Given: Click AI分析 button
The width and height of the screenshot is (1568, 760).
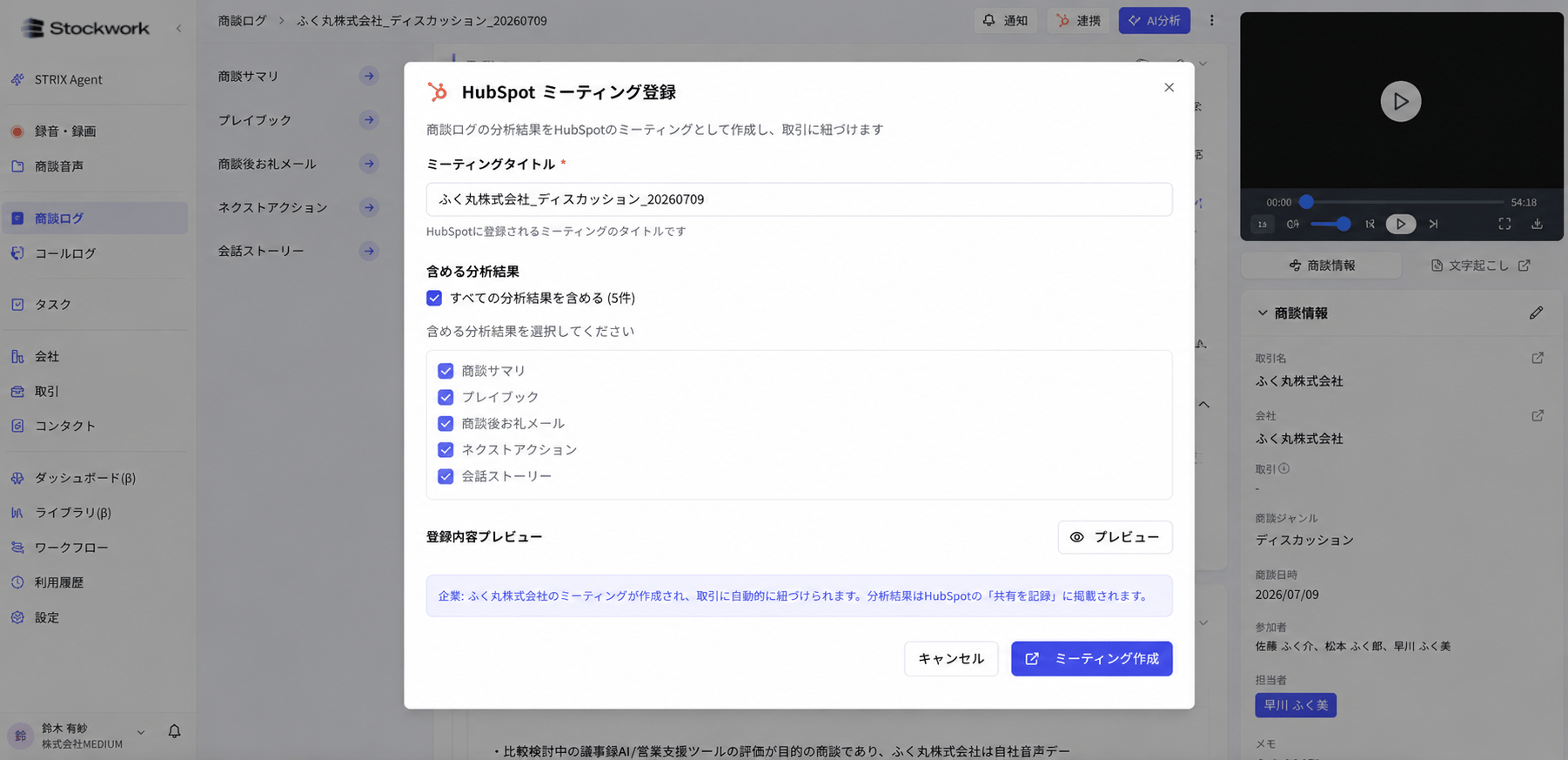Looking at the screenshot, I should 1154,21.
